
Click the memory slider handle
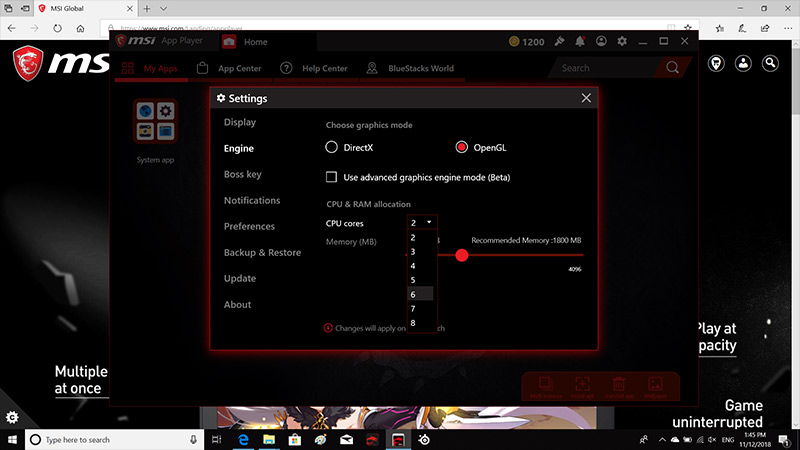[462, 255]
